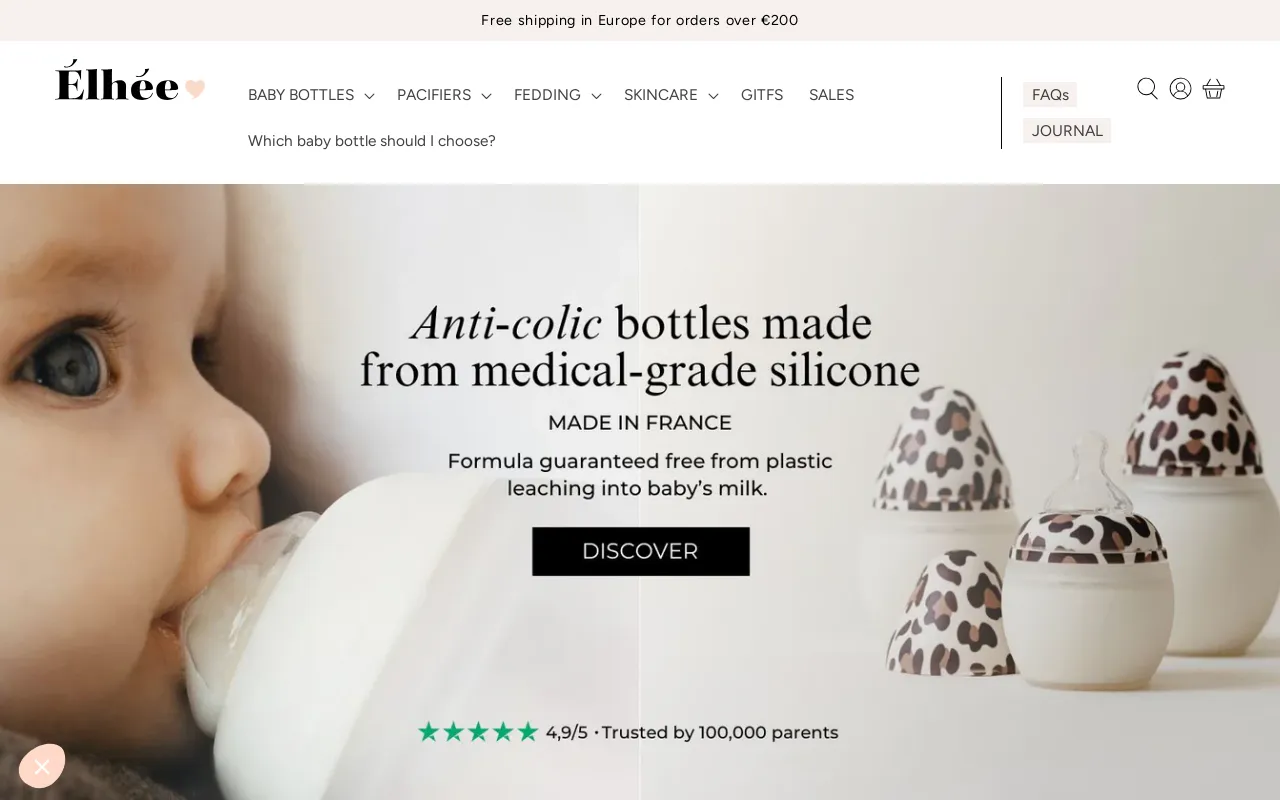Click the green star rating icons
This screenshot has height=800, width=1280.
[x=478, y=732]
